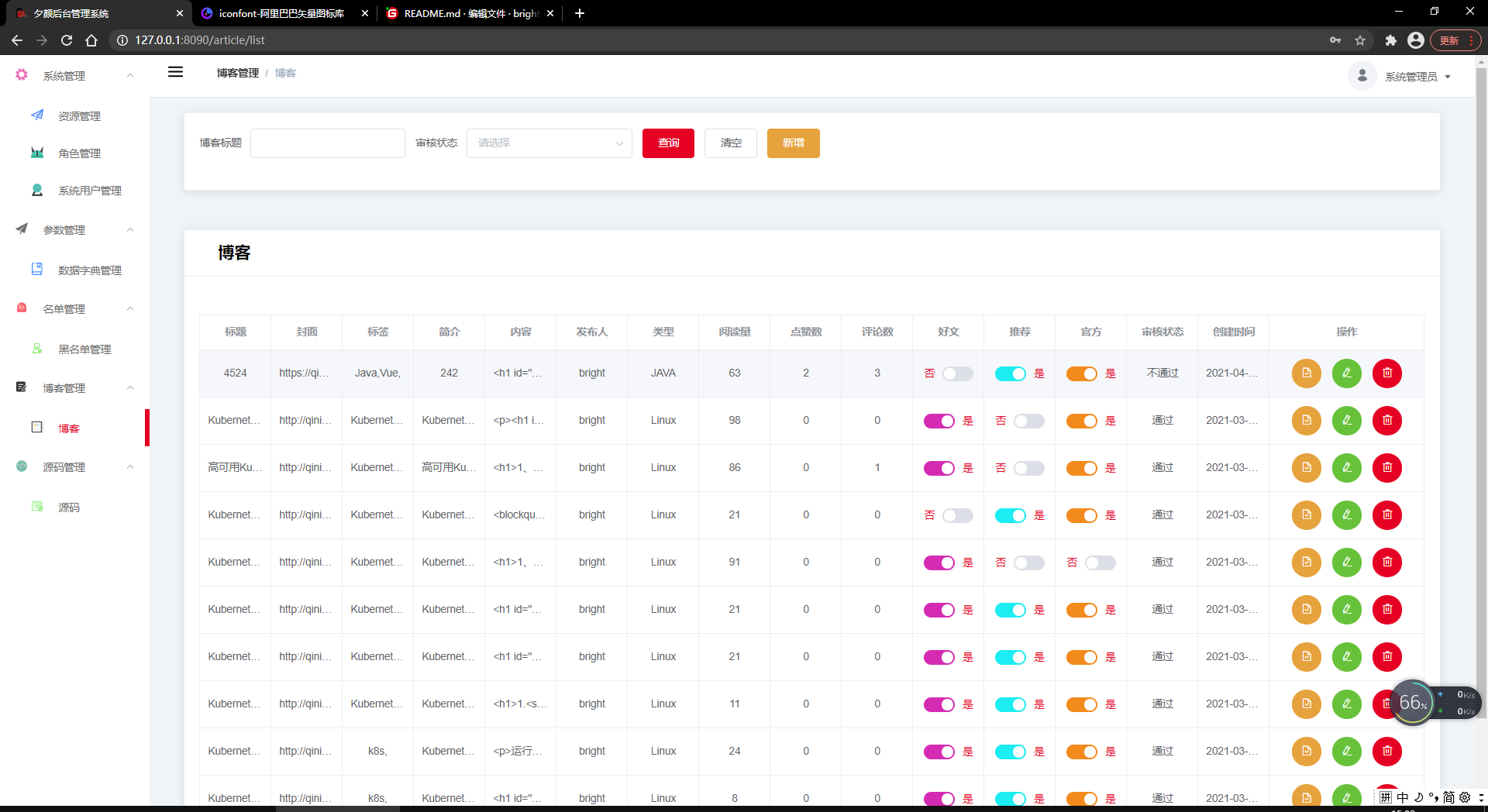This screenshot has height=812, width=1488.
Task: Open the 系统管理员 user dropdown arrow
Action: (1448, 77)
